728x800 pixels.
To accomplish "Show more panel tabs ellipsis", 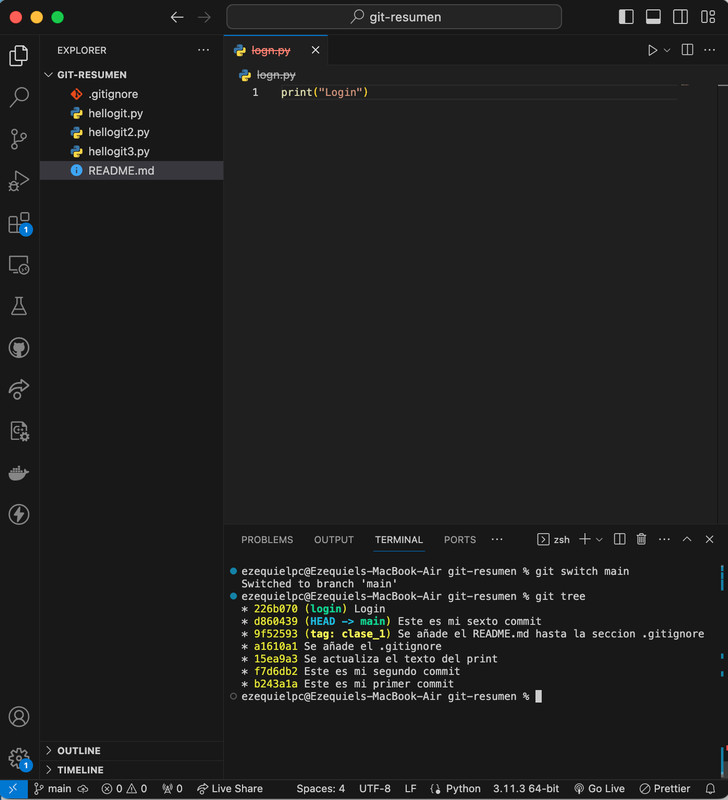I will click(497, 539).
